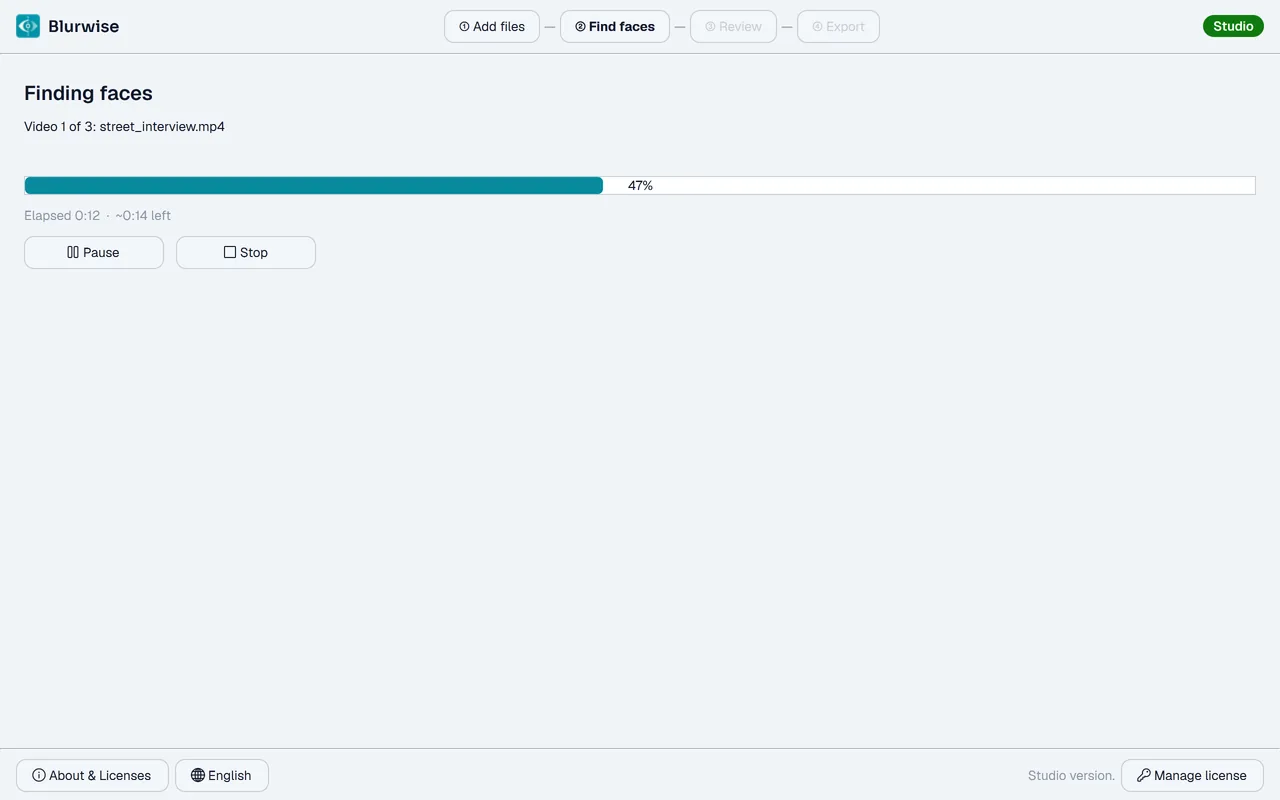This screenshot has height=800, width=1280.
Task: Go to the Add files step
Action: 492,27
